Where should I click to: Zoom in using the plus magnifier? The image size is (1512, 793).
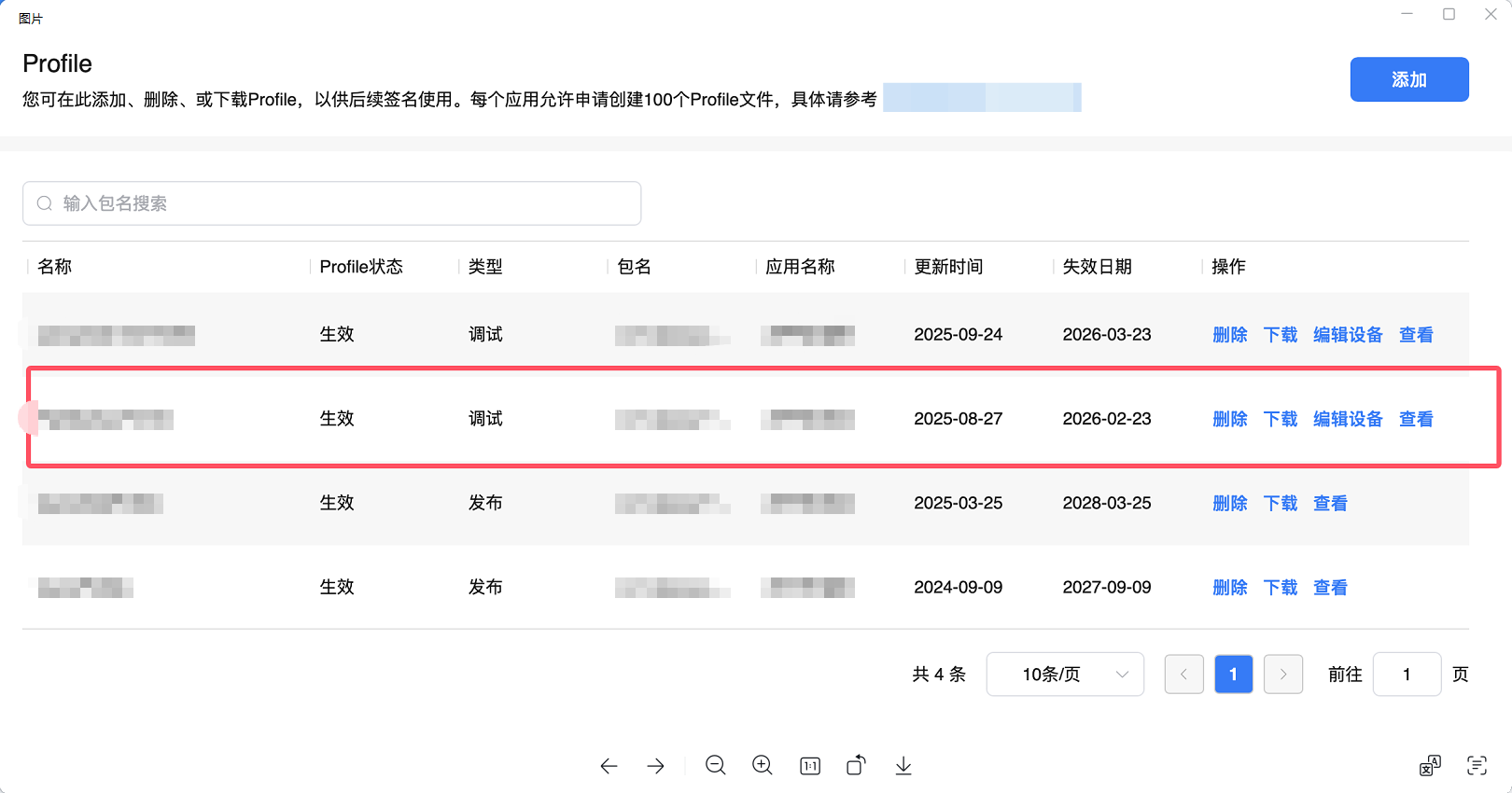pos(763,766)
